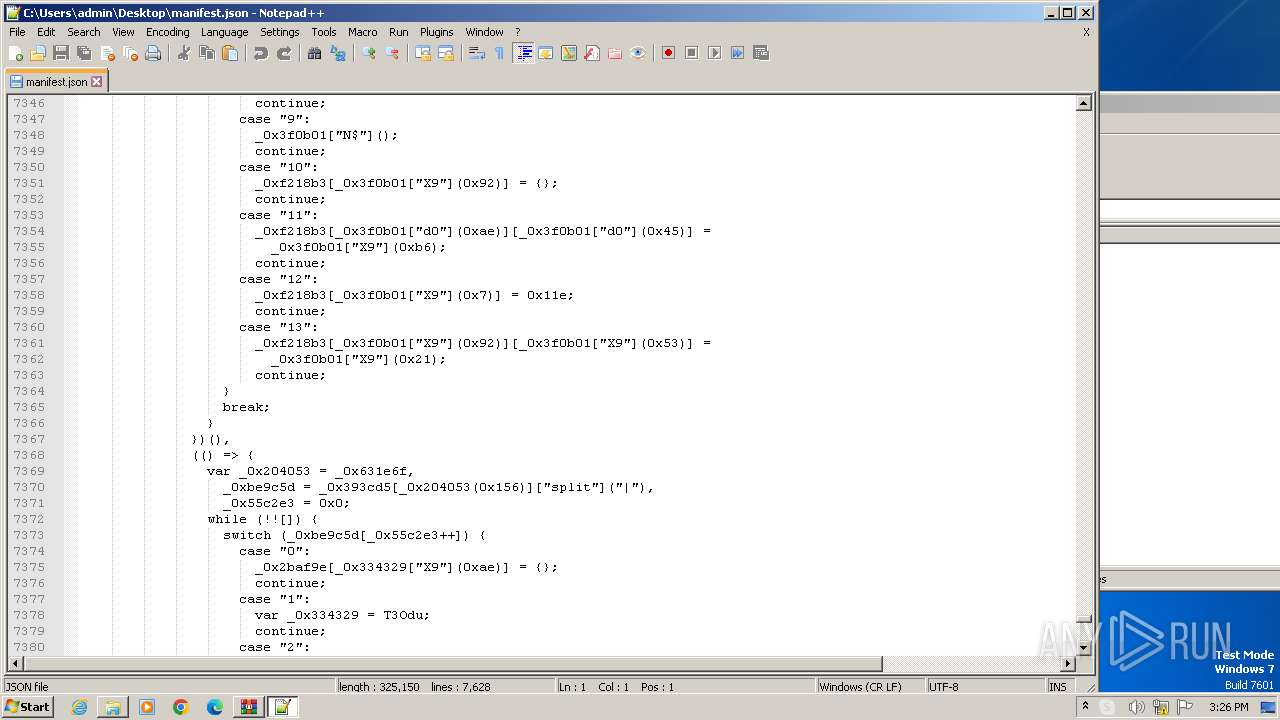Toggle show all characters
Viewport: 1280px width, 720px height.
click(x=500, y=53)
